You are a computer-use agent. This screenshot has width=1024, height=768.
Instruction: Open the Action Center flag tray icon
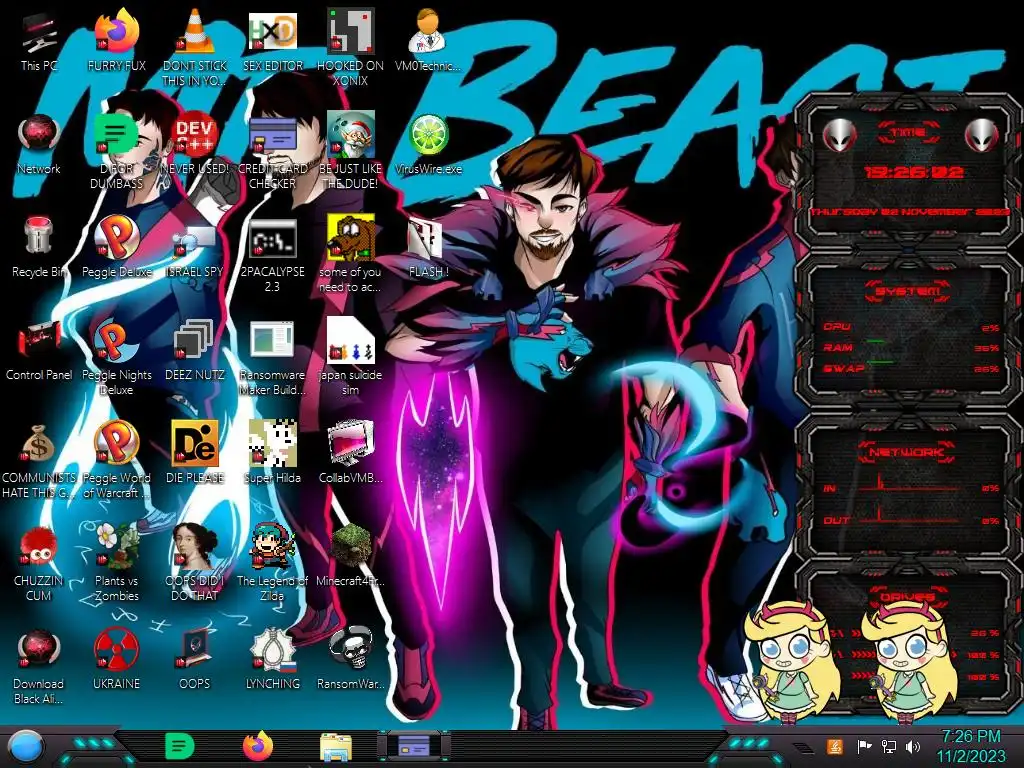tap(865, 746)
